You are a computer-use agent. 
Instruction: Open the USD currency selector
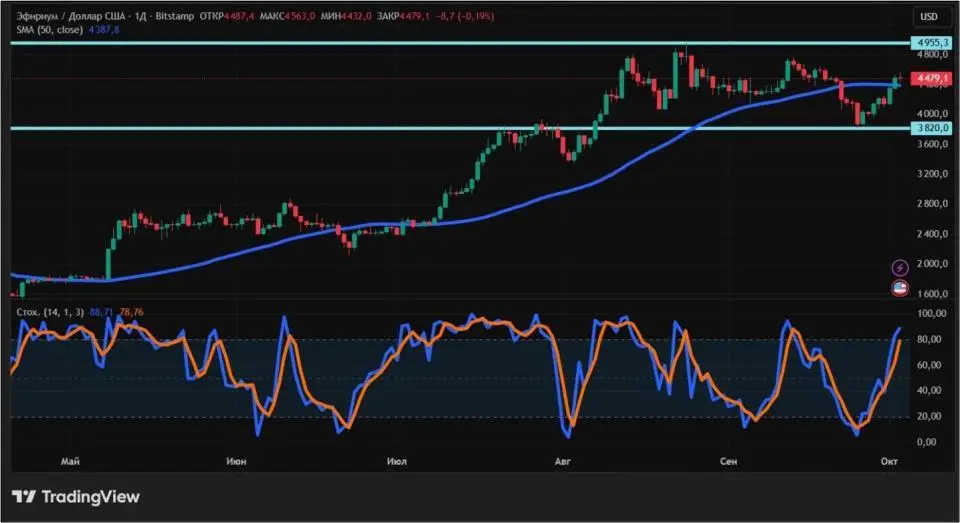tap(928, 16)
